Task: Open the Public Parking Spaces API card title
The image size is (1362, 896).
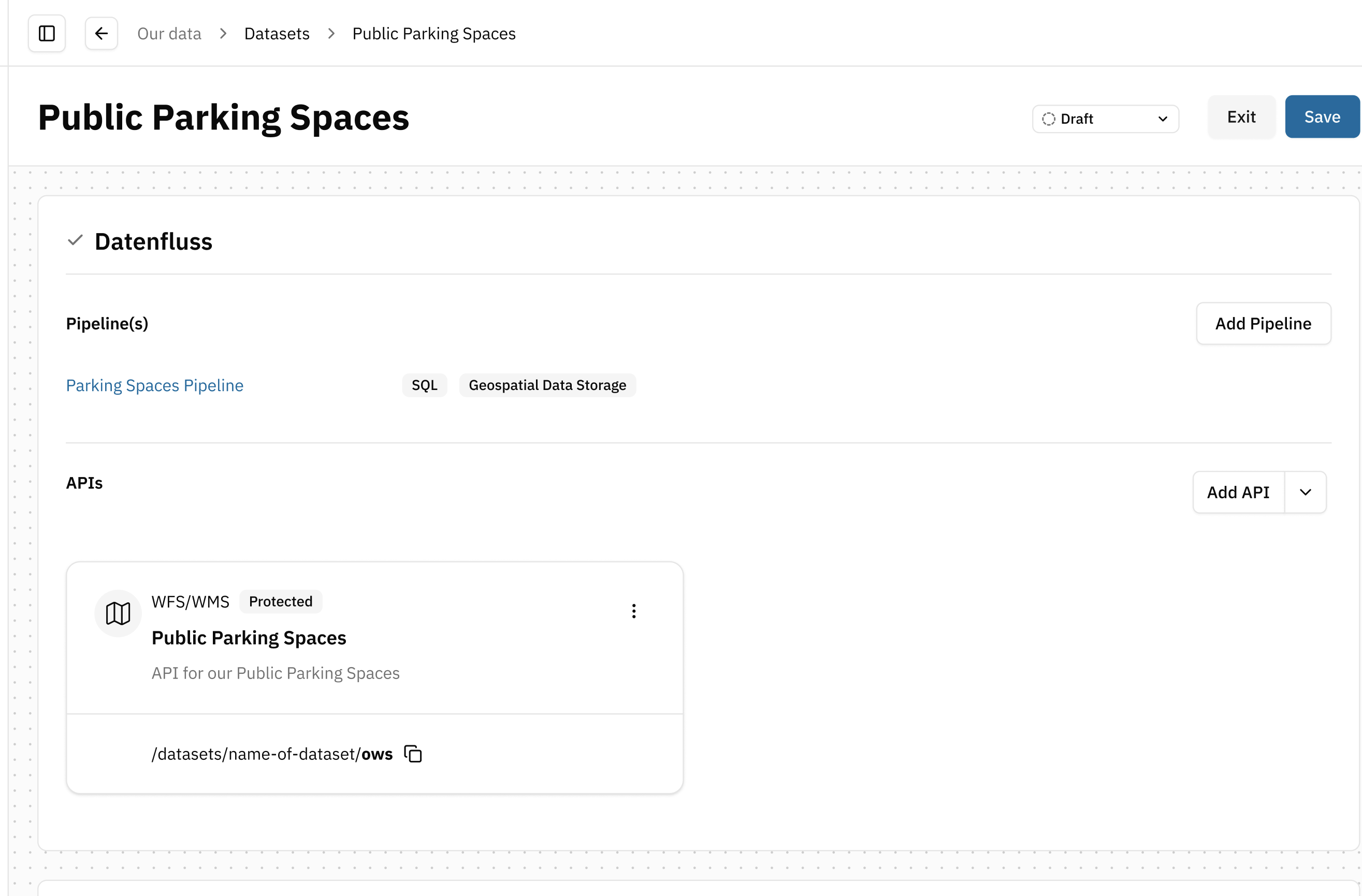Action: (x=249, y=638)
